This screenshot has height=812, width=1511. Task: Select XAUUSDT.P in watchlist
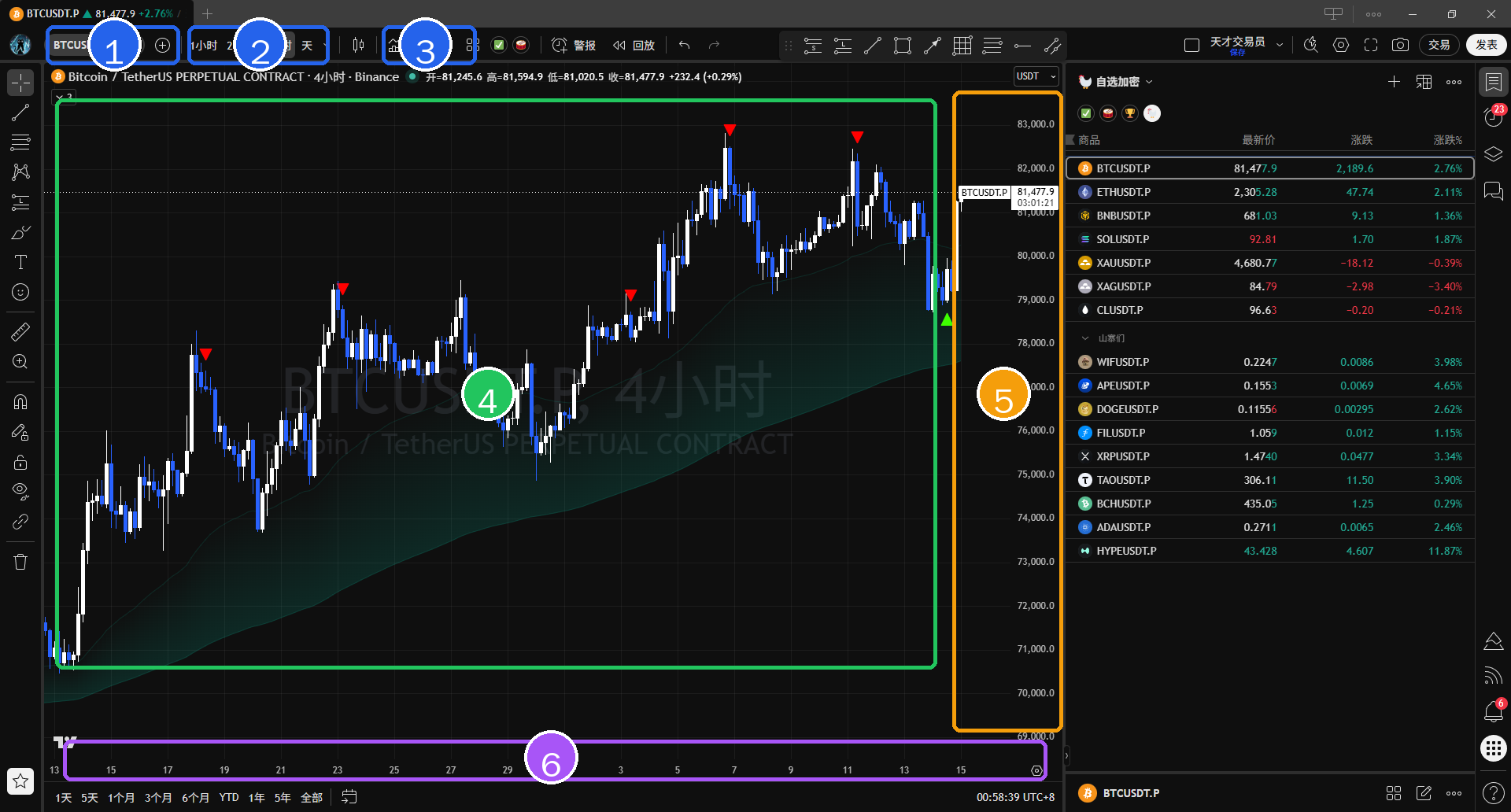(1270, 263)
